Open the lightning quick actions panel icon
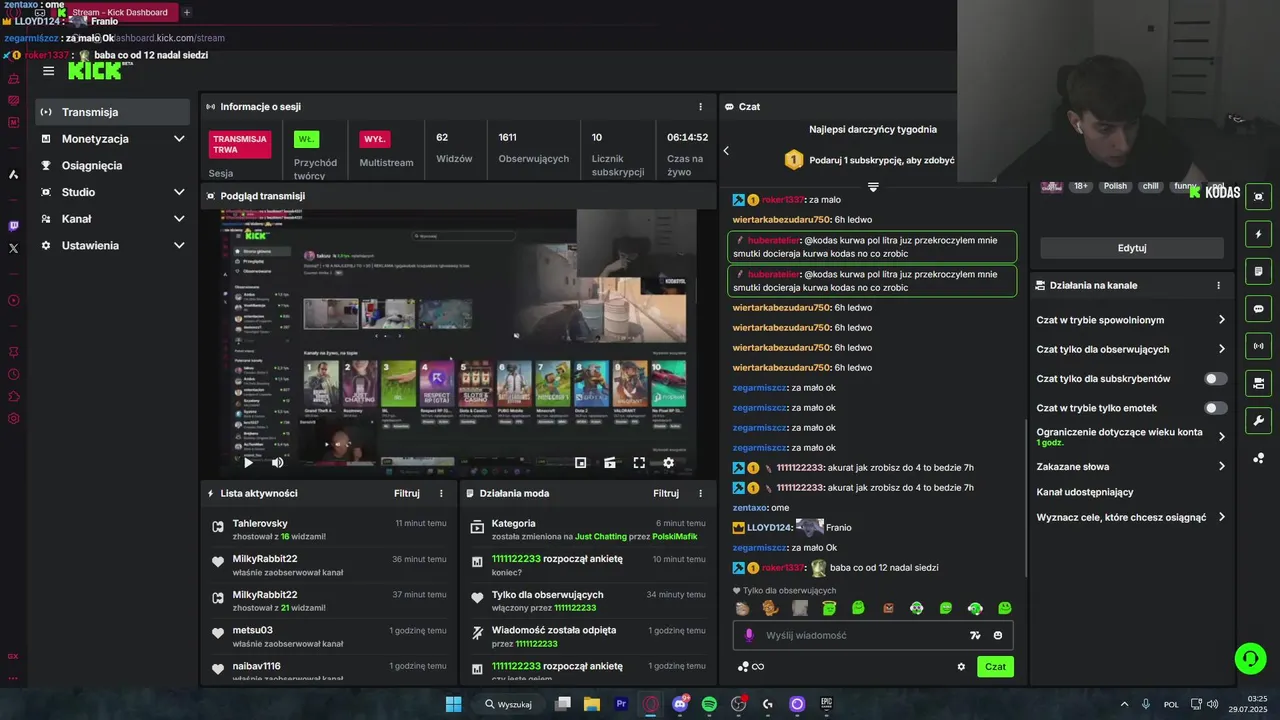Viewport: 1280px width, 720px height. pyautogui.click(x=1258, y=234)
